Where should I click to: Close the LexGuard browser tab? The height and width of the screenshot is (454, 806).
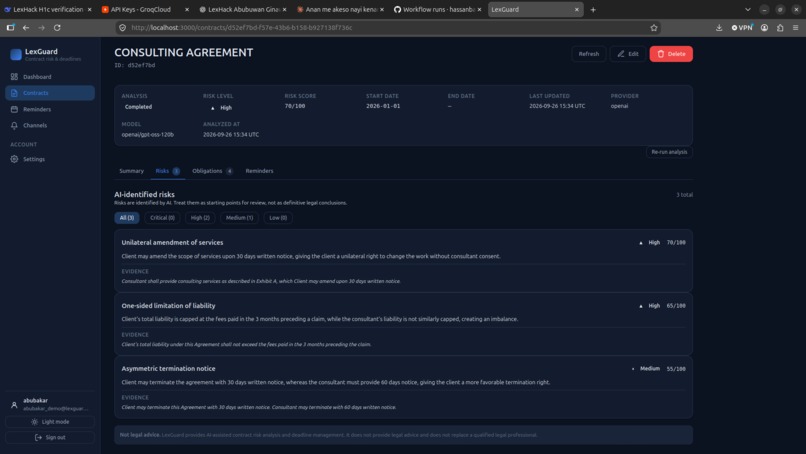pos(576,9)
